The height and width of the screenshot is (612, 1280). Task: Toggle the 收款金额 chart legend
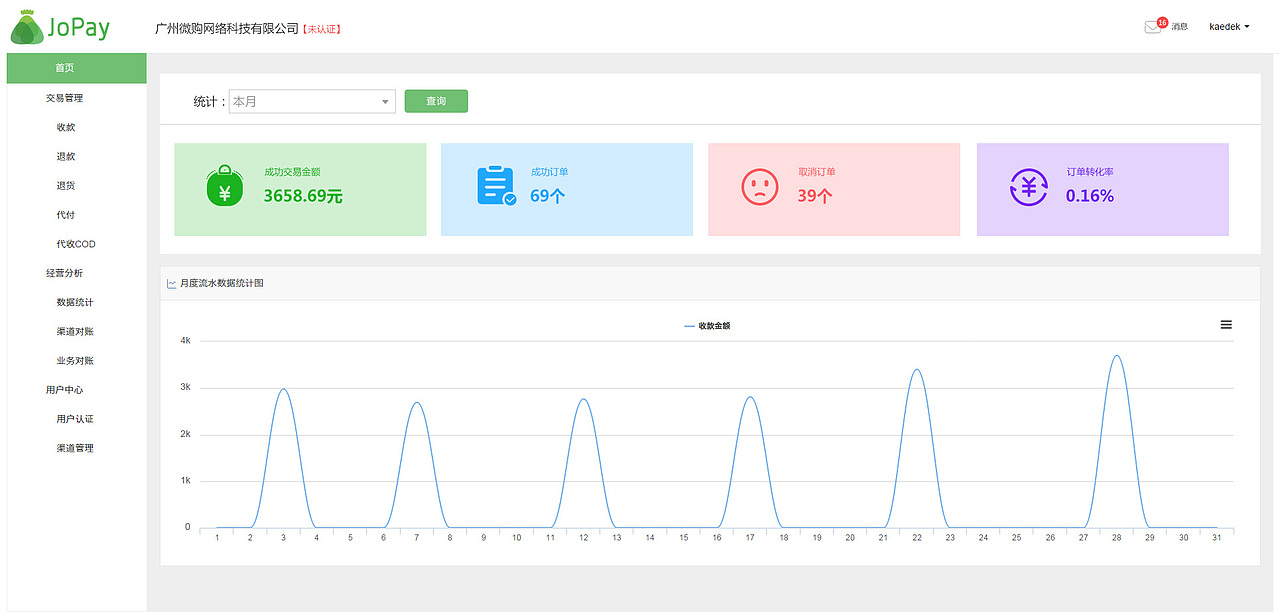coord(707,326)
